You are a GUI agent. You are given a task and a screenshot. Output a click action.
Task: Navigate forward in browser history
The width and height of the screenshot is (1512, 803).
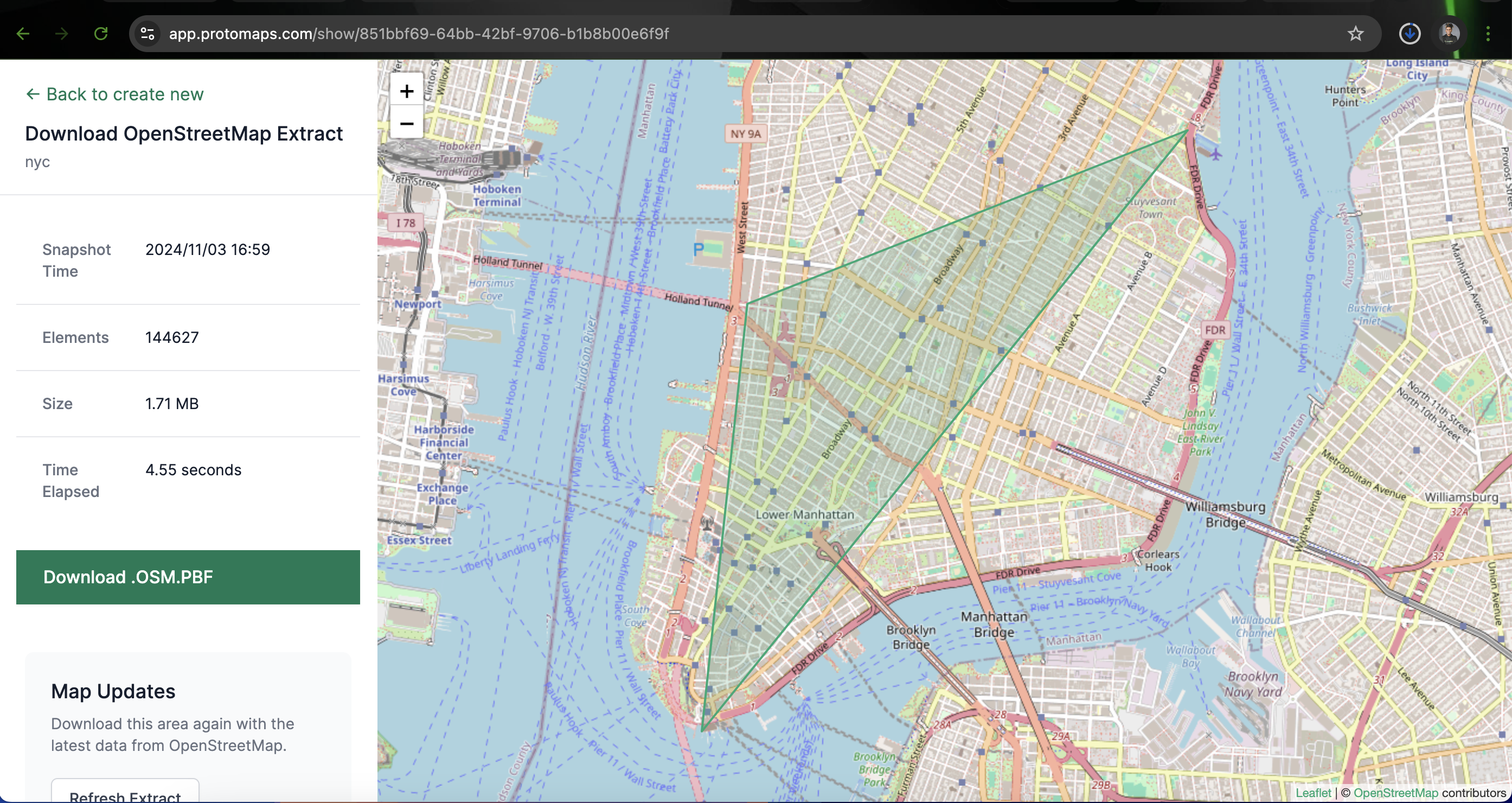coord(62,34)
